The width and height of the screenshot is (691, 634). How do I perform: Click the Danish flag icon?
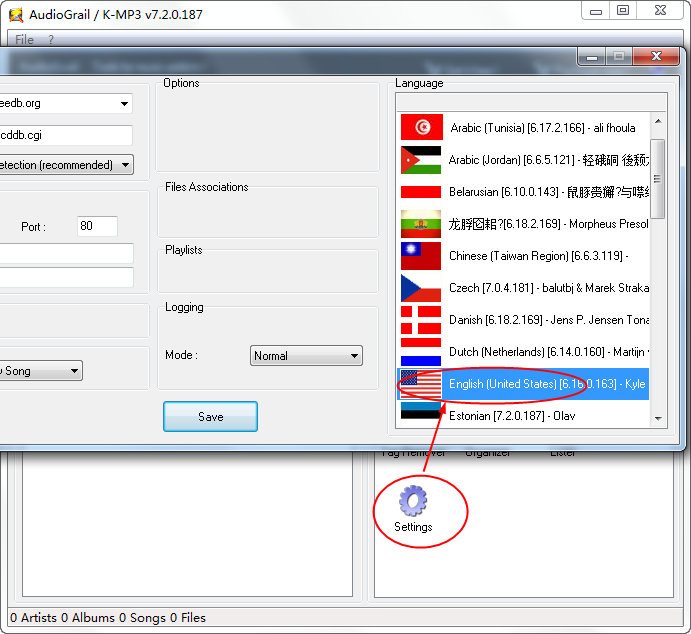421,320
